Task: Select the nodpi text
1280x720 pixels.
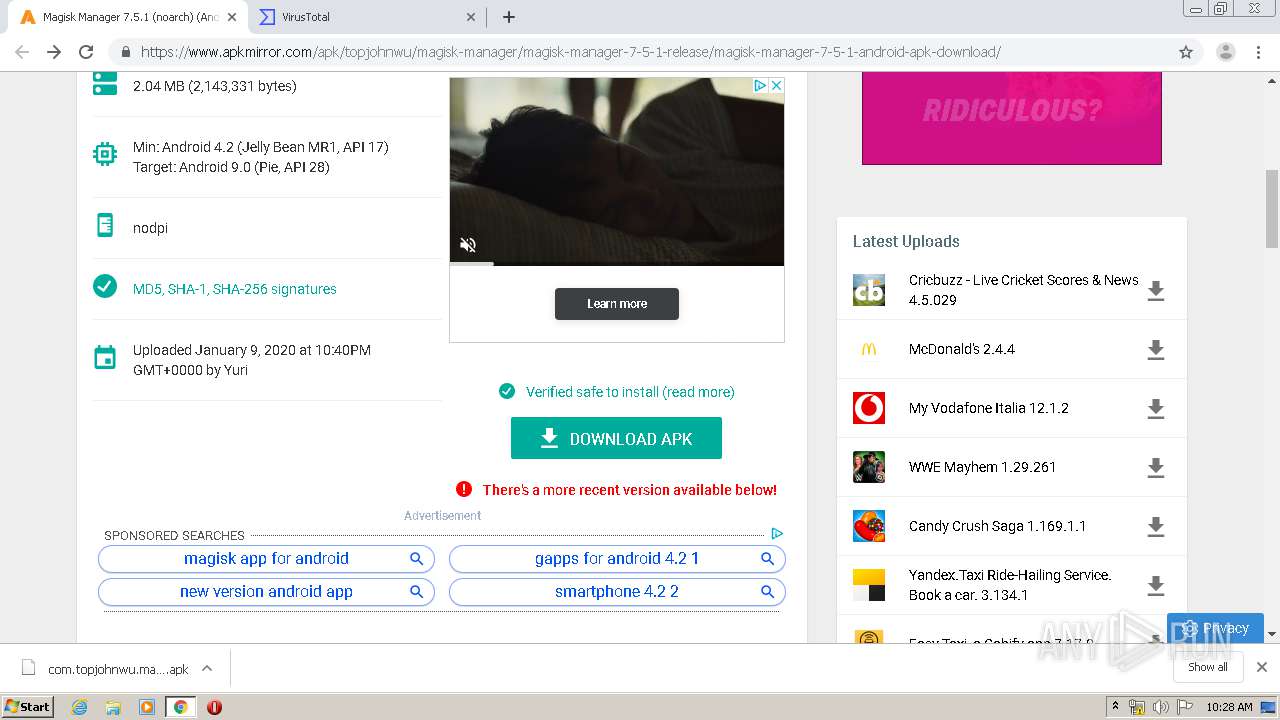Action: (150, 228)
